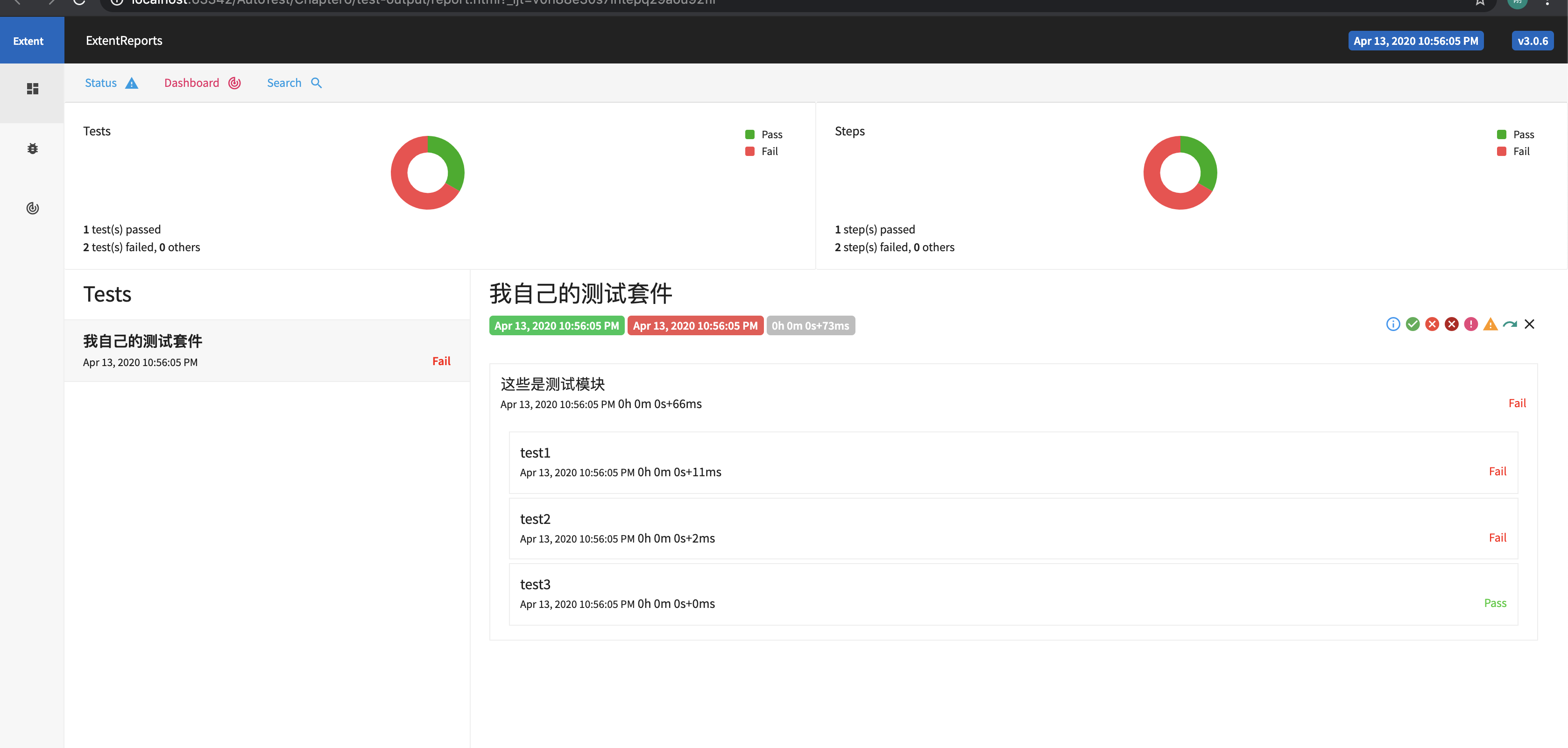Image resolution: width=1568 pixels, height=748 pixels.
Task: Click "2 step(s) failed, 0 others" text
Action: point(894,247)
